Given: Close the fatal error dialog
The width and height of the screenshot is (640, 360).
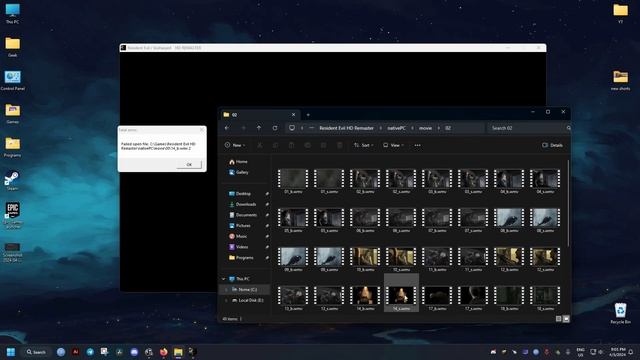Looking at the screenshot, I should click(202, 130).
